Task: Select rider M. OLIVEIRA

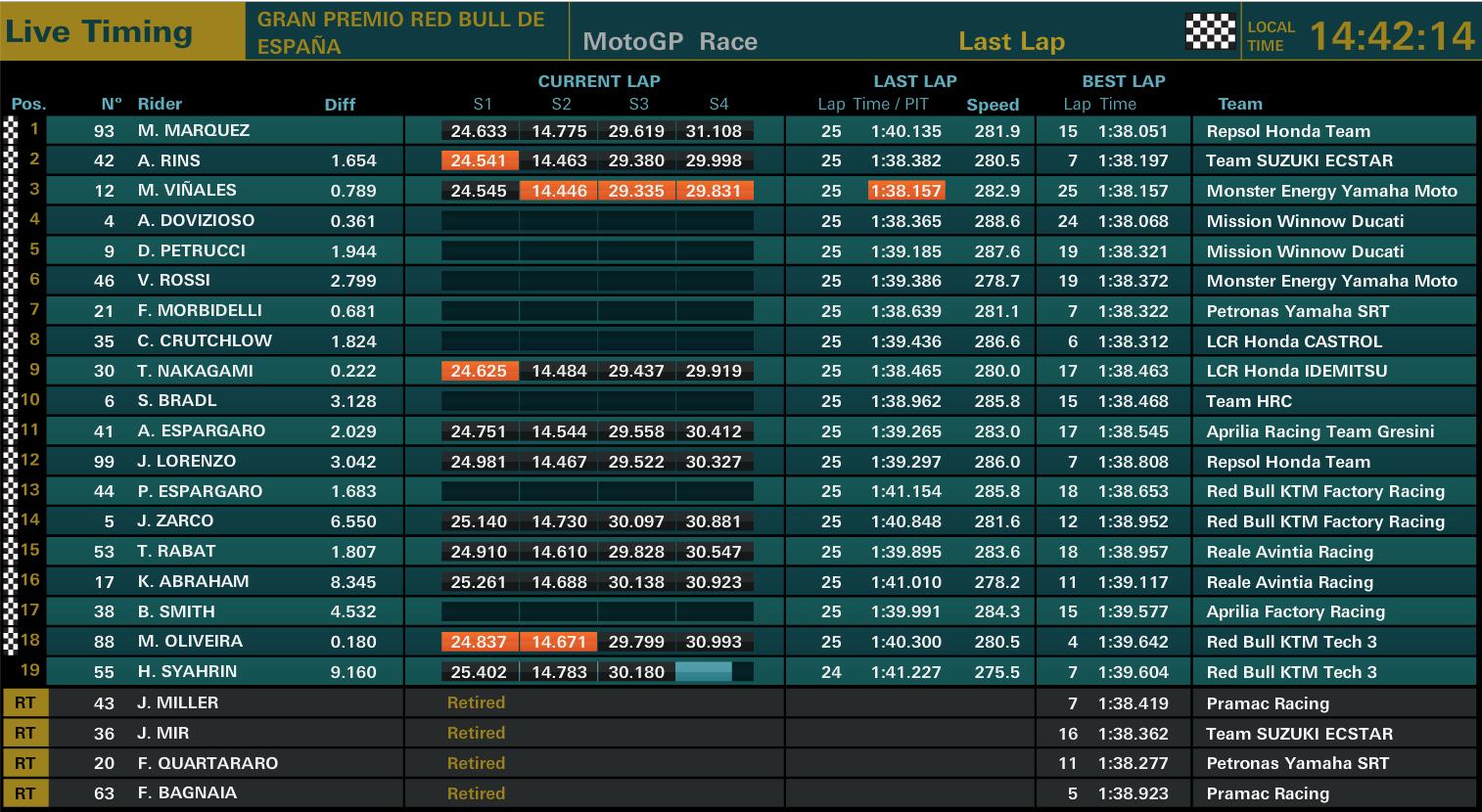Action: pyautogui.click(x=190, y=641)
